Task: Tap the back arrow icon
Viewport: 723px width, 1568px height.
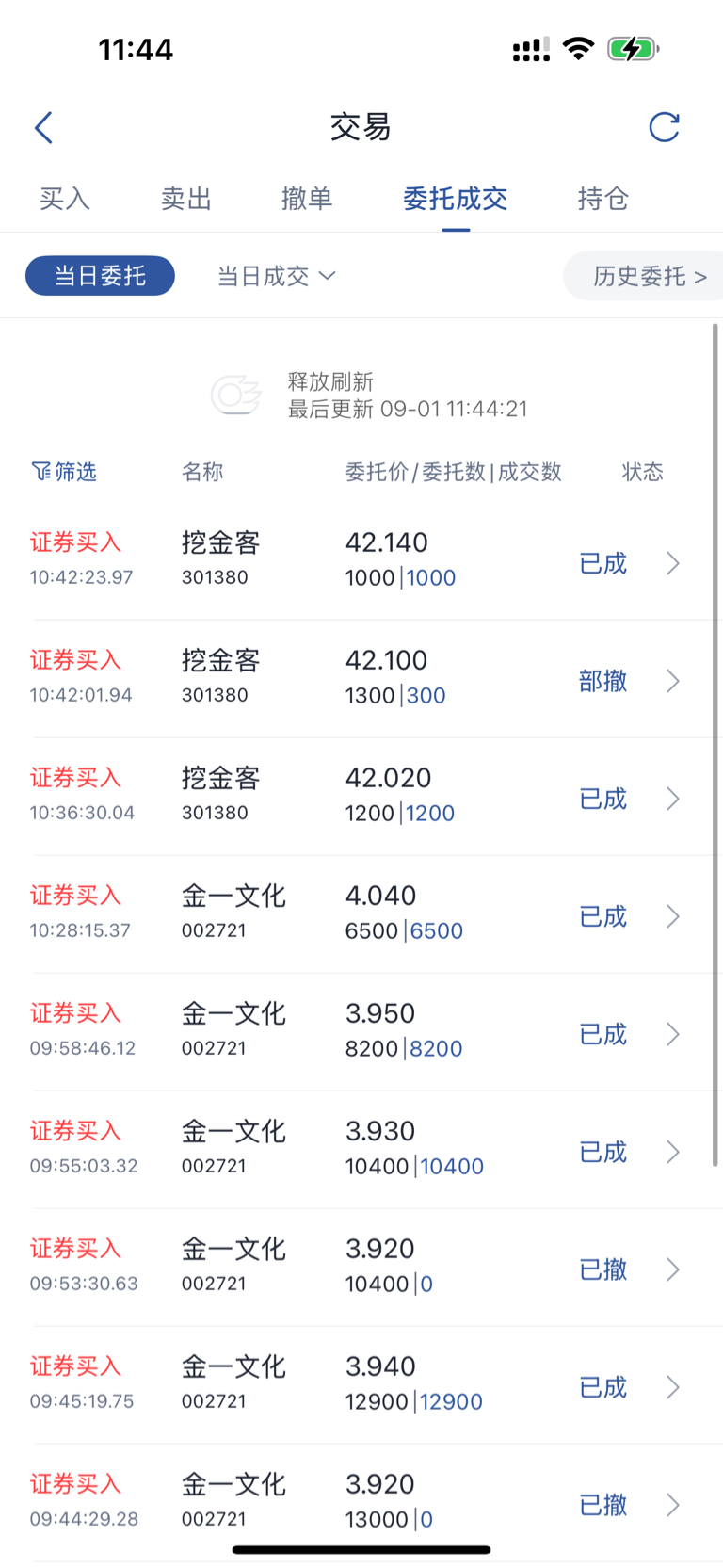Action: coord(43,127)
